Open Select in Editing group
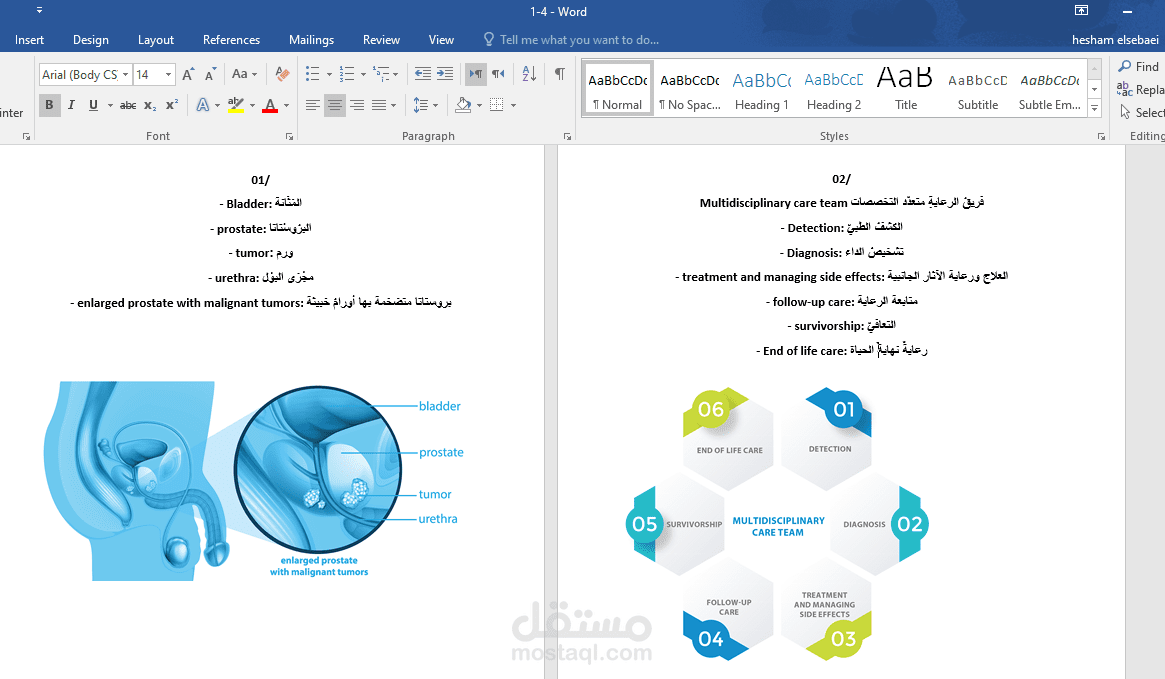1165x679 pixels. (1143, 112)
